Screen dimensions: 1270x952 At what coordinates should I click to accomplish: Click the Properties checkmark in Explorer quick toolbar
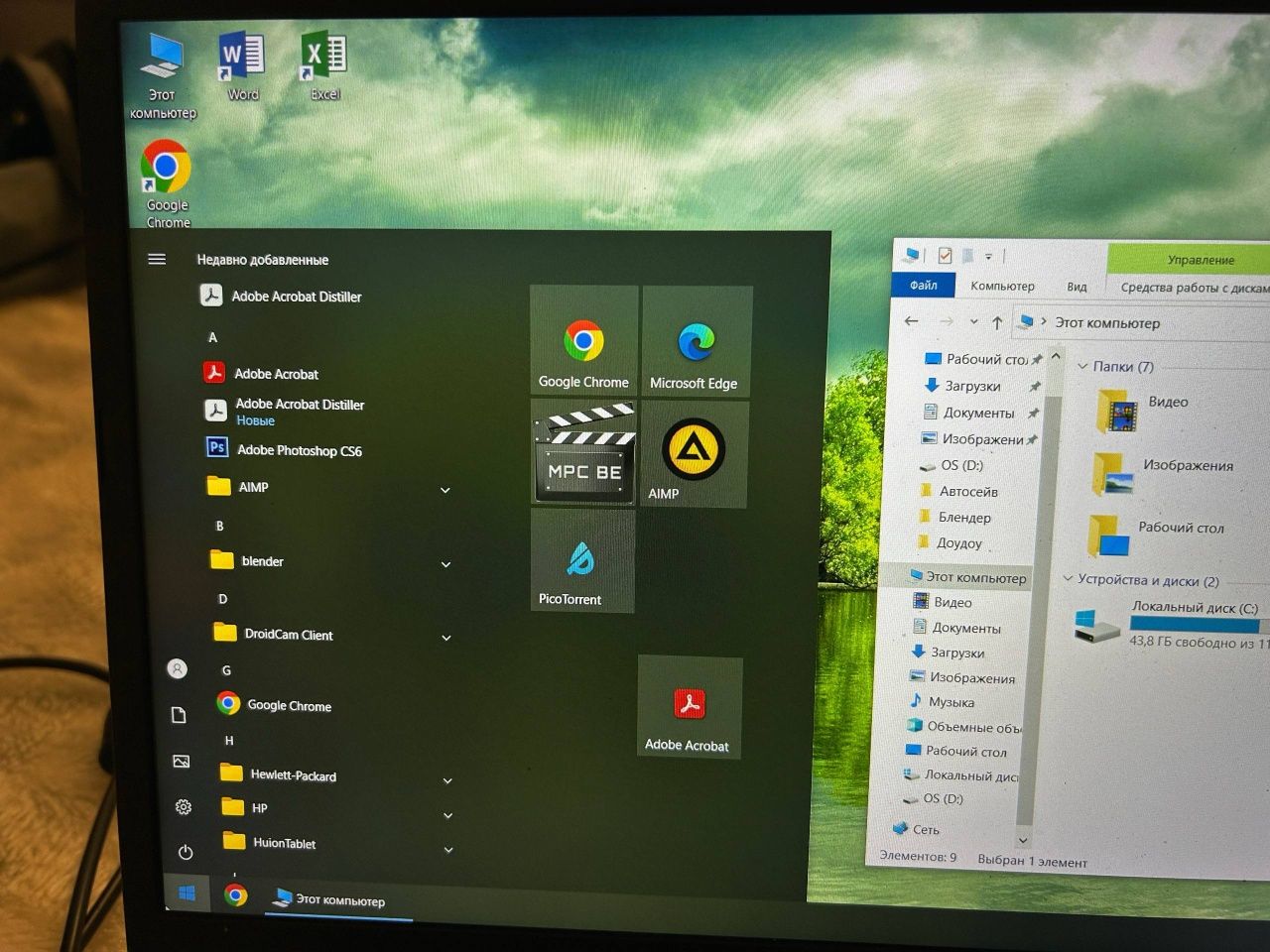(945, 255)
